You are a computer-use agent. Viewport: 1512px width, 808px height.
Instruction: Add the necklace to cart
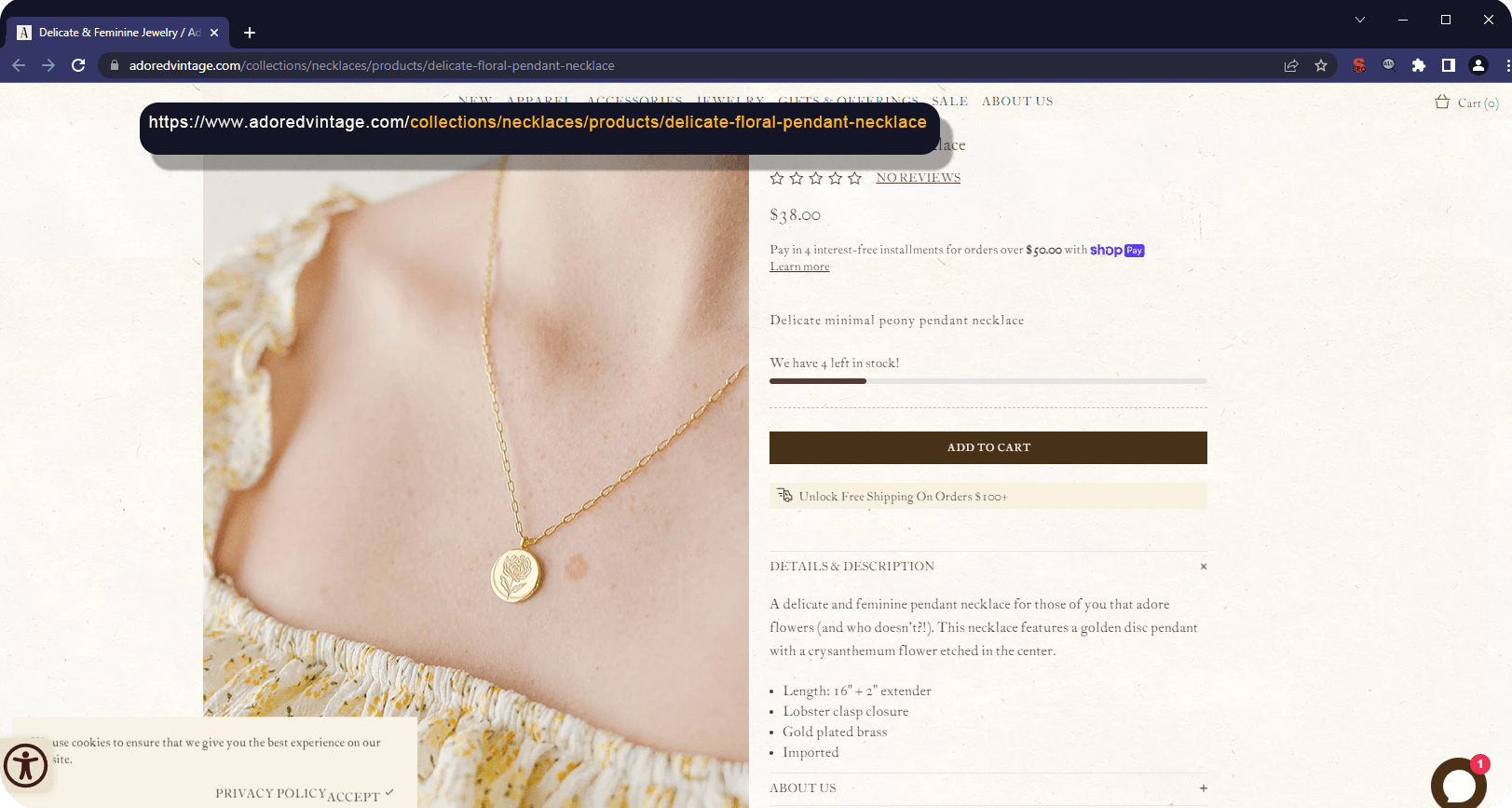(x=988, y=447)
